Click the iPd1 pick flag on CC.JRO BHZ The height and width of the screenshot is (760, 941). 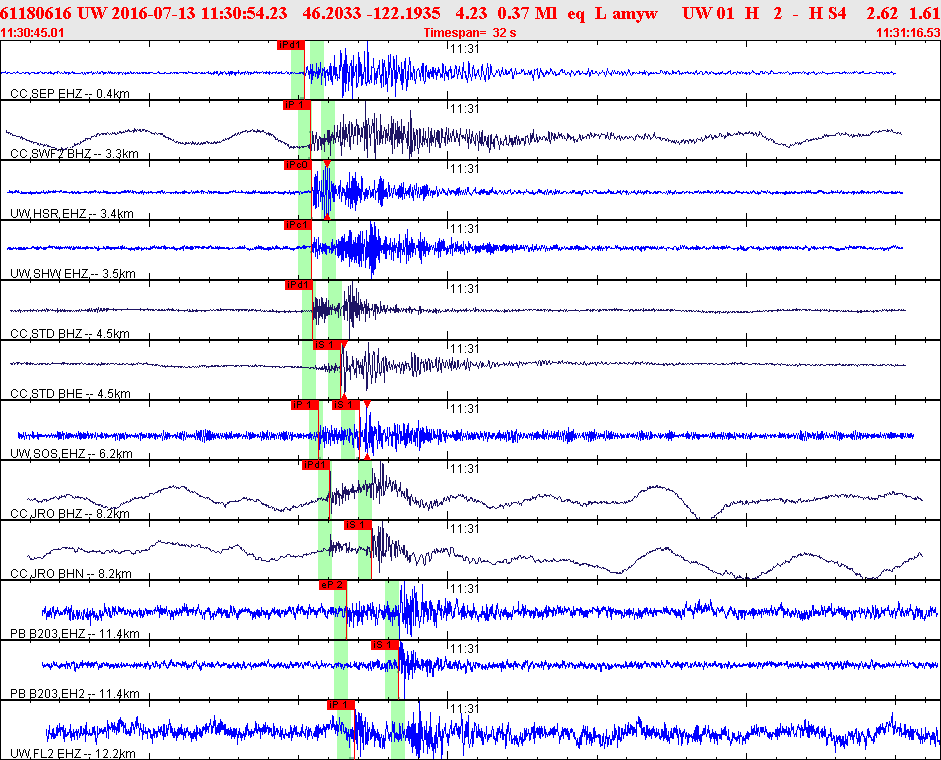[316, 465]
